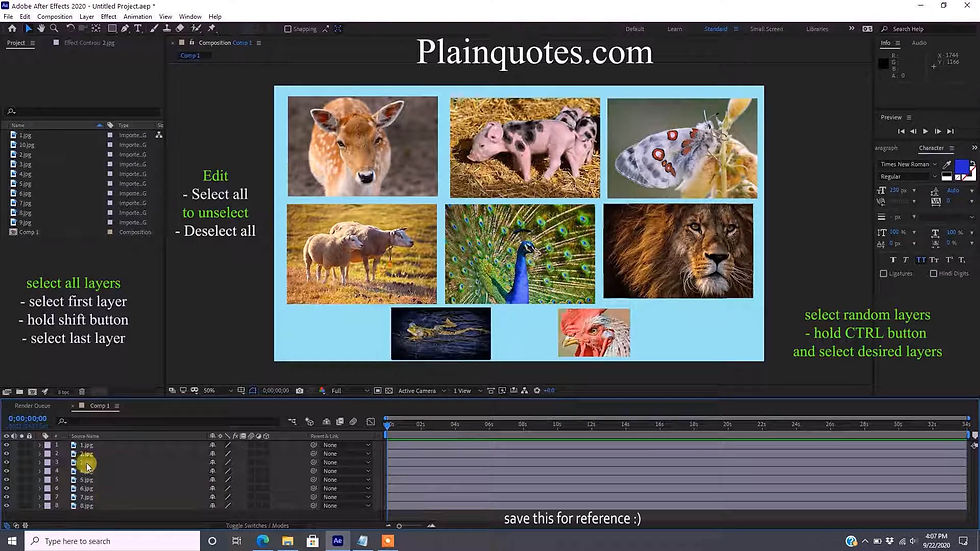This screenshot has height=551, width=980.
Task: Open the Times New Roman font dropdown
Action: (x=908, y=164)
